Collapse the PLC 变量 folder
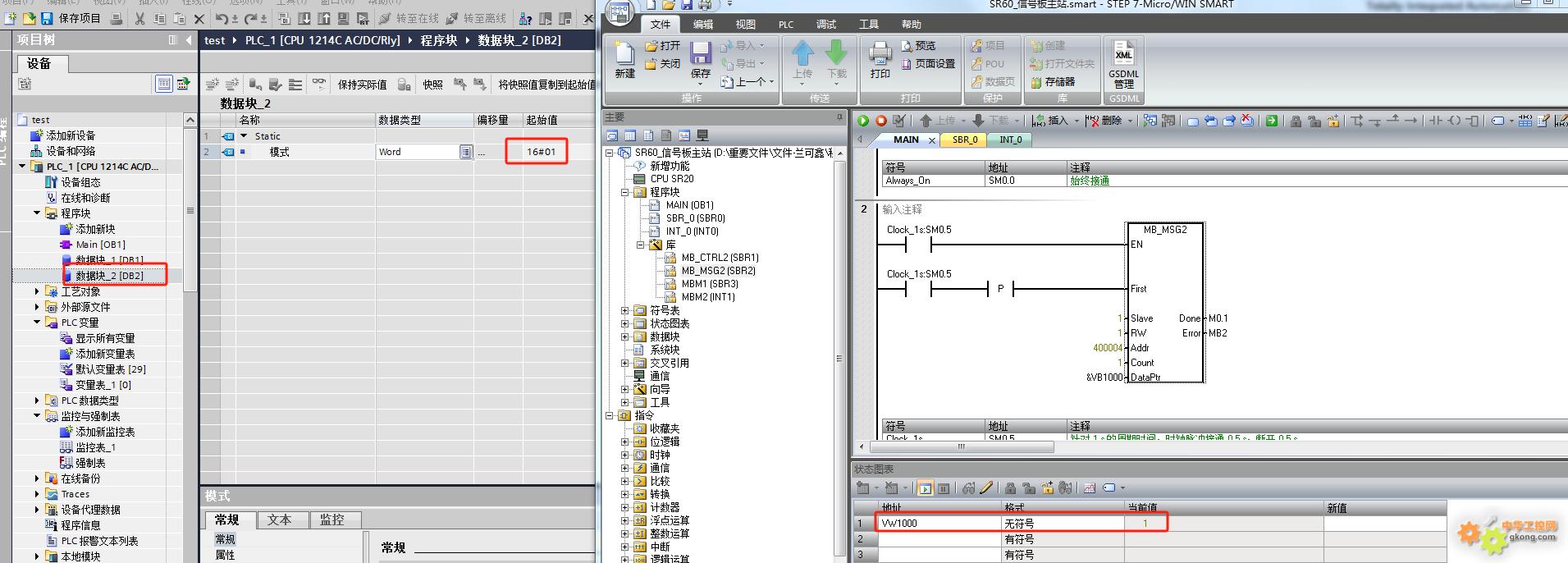 click(37, 323)
